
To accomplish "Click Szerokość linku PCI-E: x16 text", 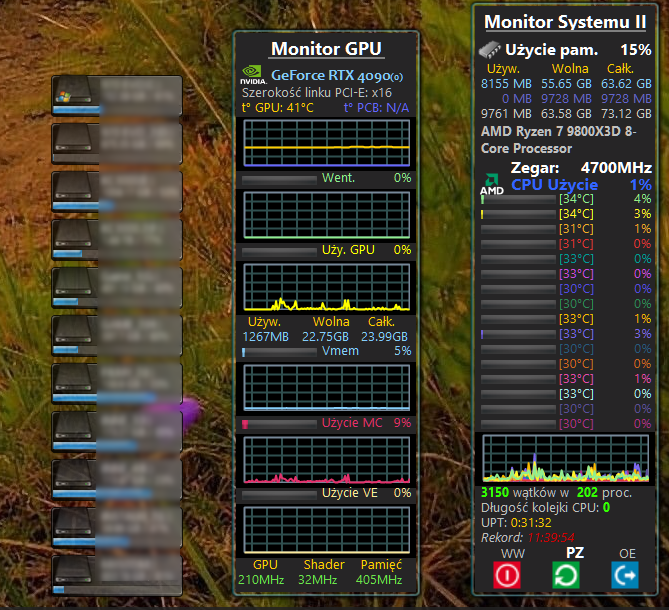I will click(x=317, y=93).
